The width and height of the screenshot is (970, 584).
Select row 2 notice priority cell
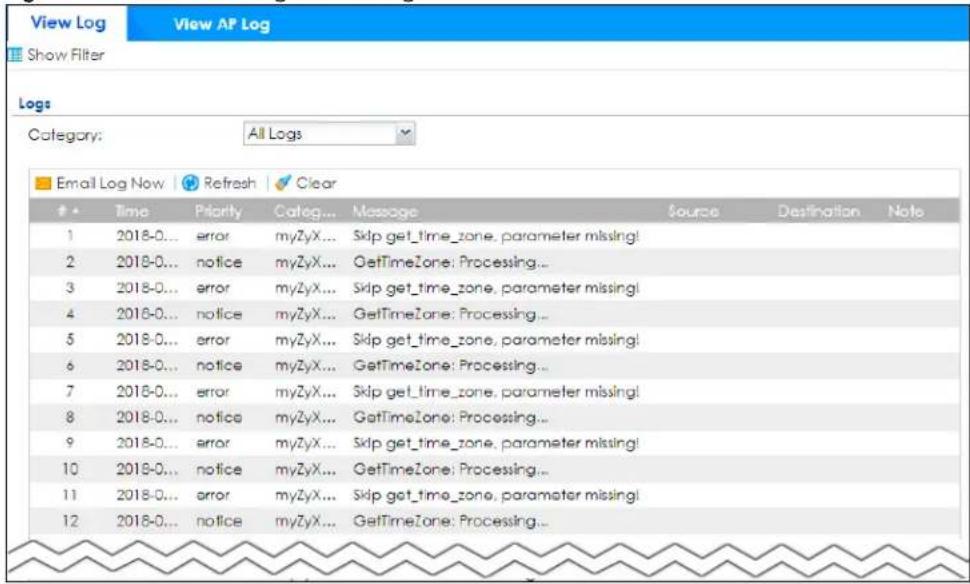coord(219,262)
